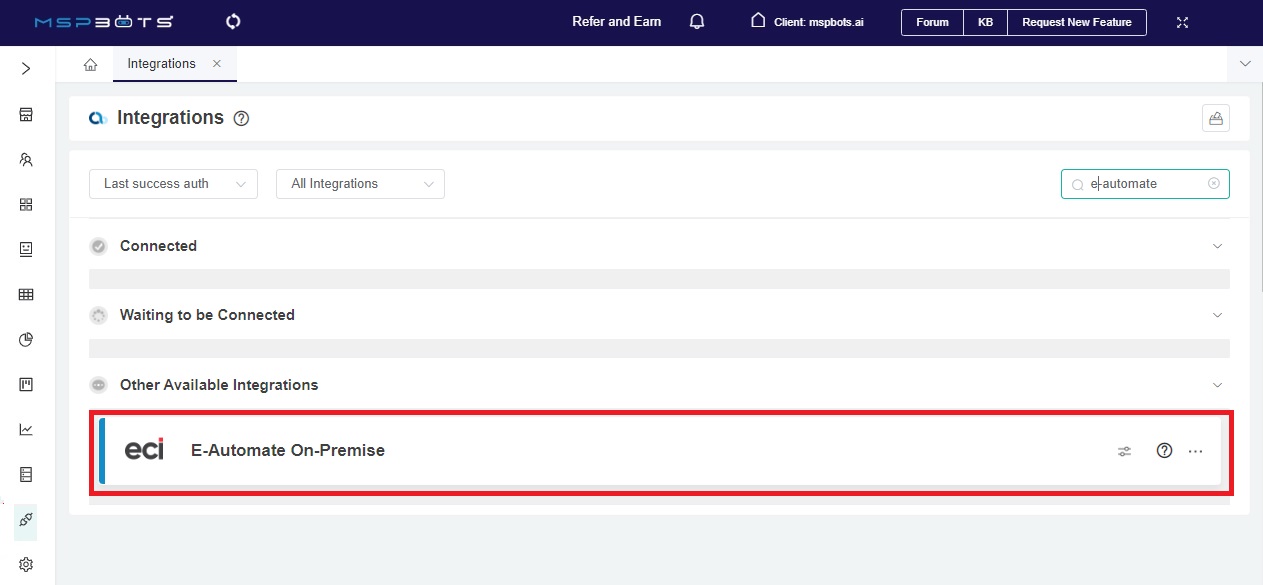This screenshot has width=1263, height=585.
Task: Click the Integrations plug icon in sidebar
Action: click(26, 520)
